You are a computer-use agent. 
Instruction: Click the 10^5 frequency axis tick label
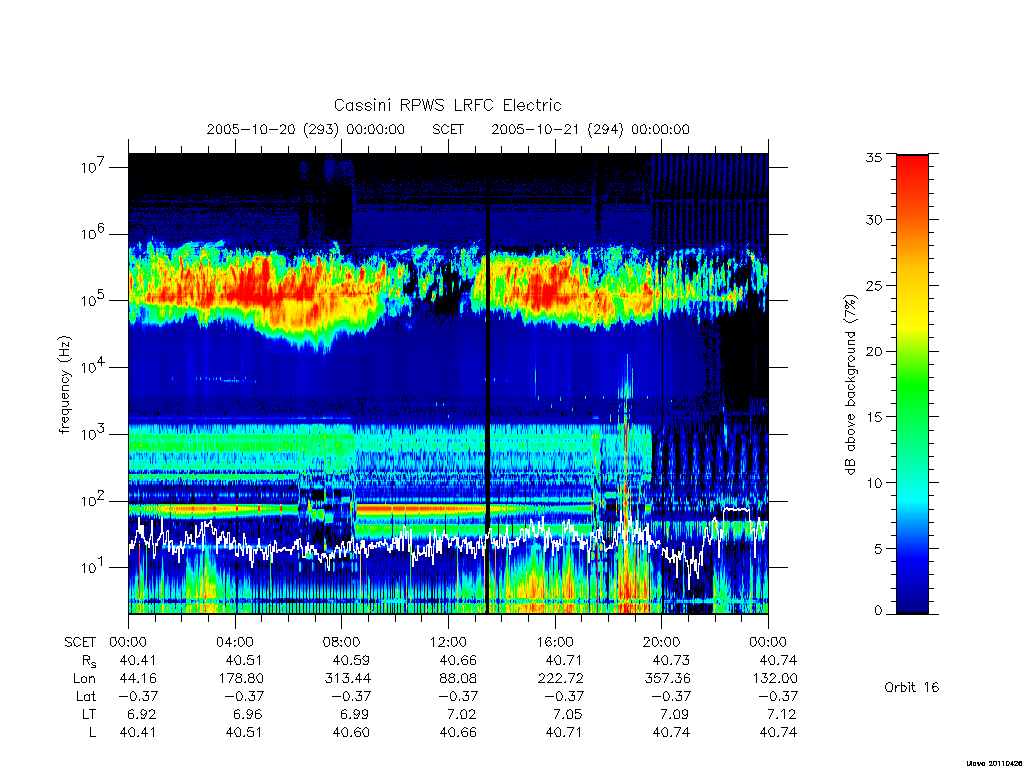point(94,300)
